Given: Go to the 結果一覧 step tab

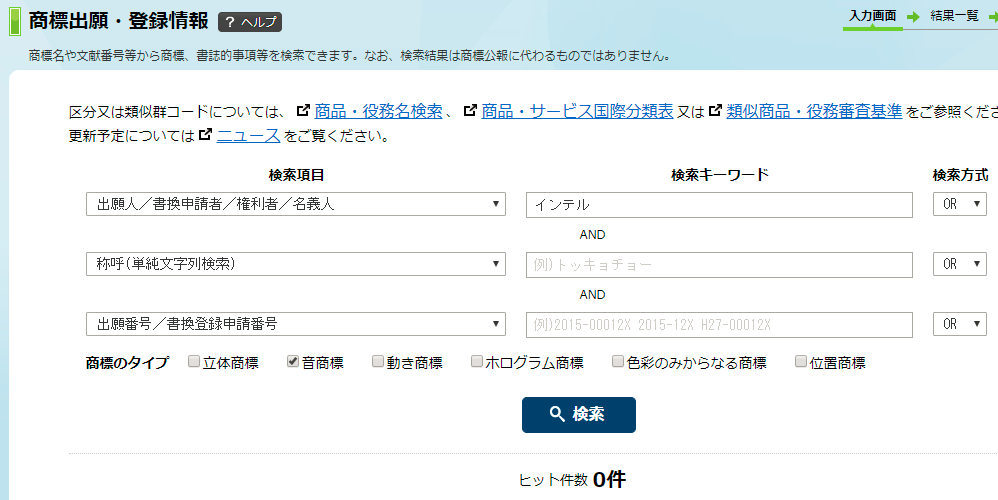Looking at the screenshot, I should [954, 16].
